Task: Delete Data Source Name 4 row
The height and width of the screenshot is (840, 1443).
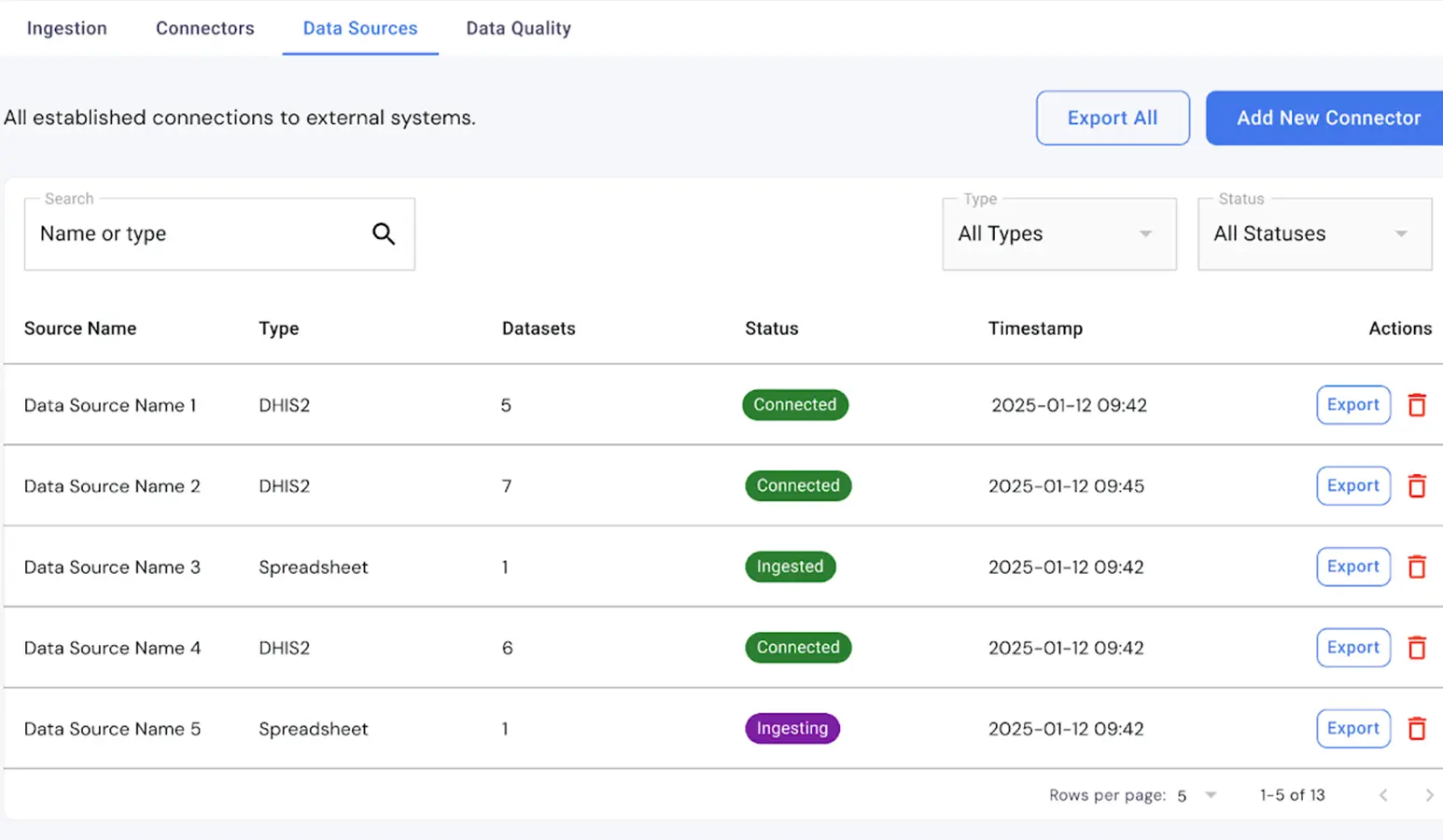Action: [1416, 648]
